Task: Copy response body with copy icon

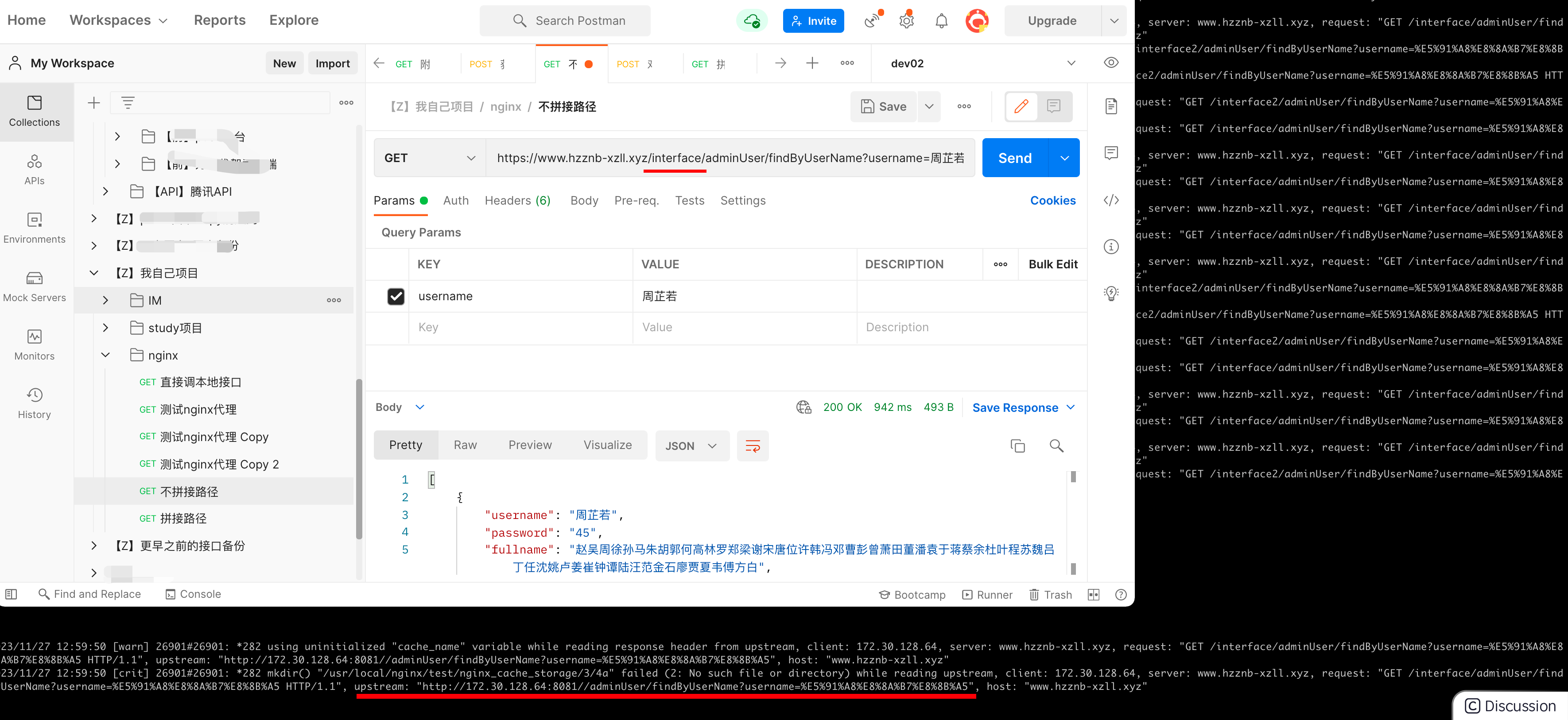Action: click(1017, 445)
